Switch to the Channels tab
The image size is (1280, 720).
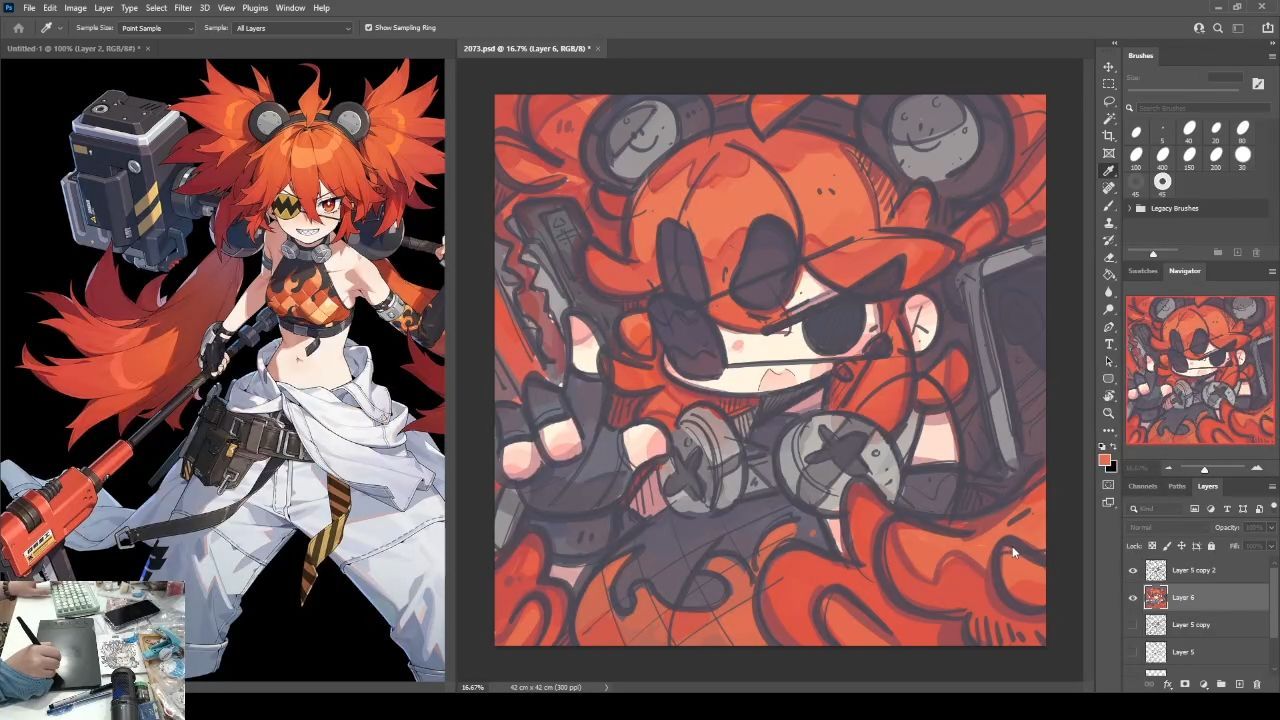click(1142, 486)
